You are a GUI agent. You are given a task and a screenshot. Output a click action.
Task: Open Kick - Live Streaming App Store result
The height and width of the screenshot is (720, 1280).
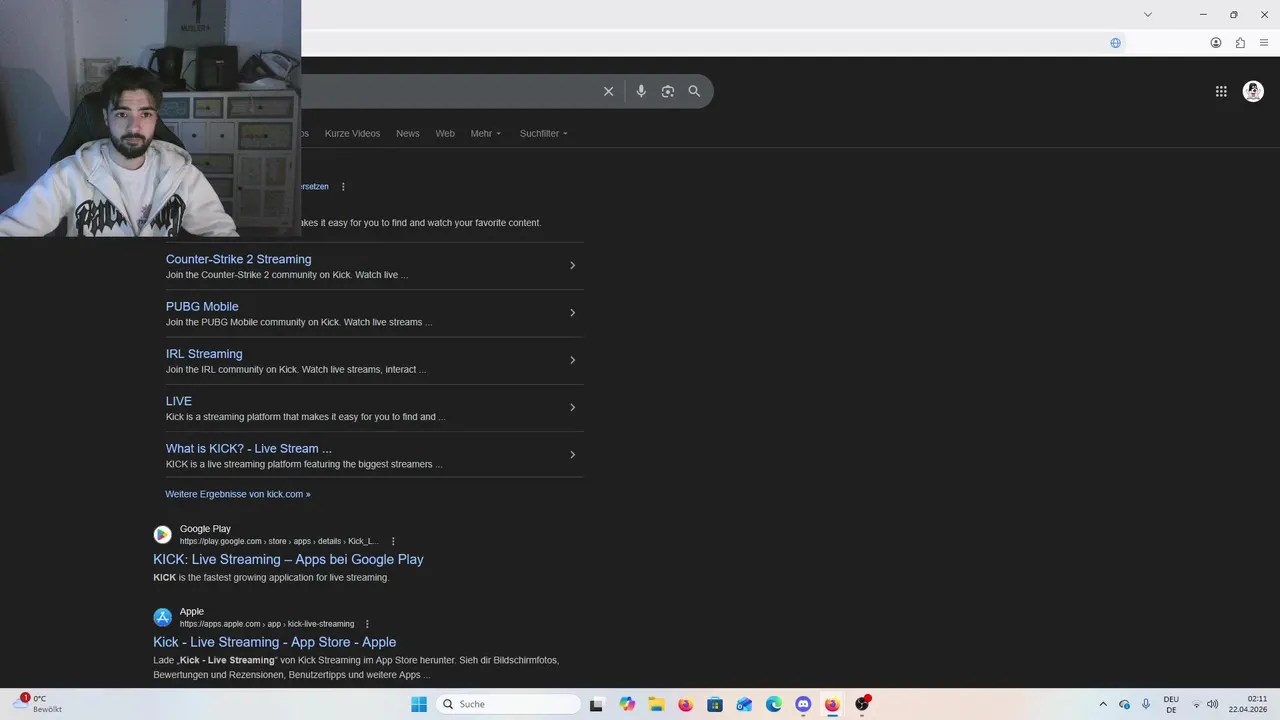274,642
